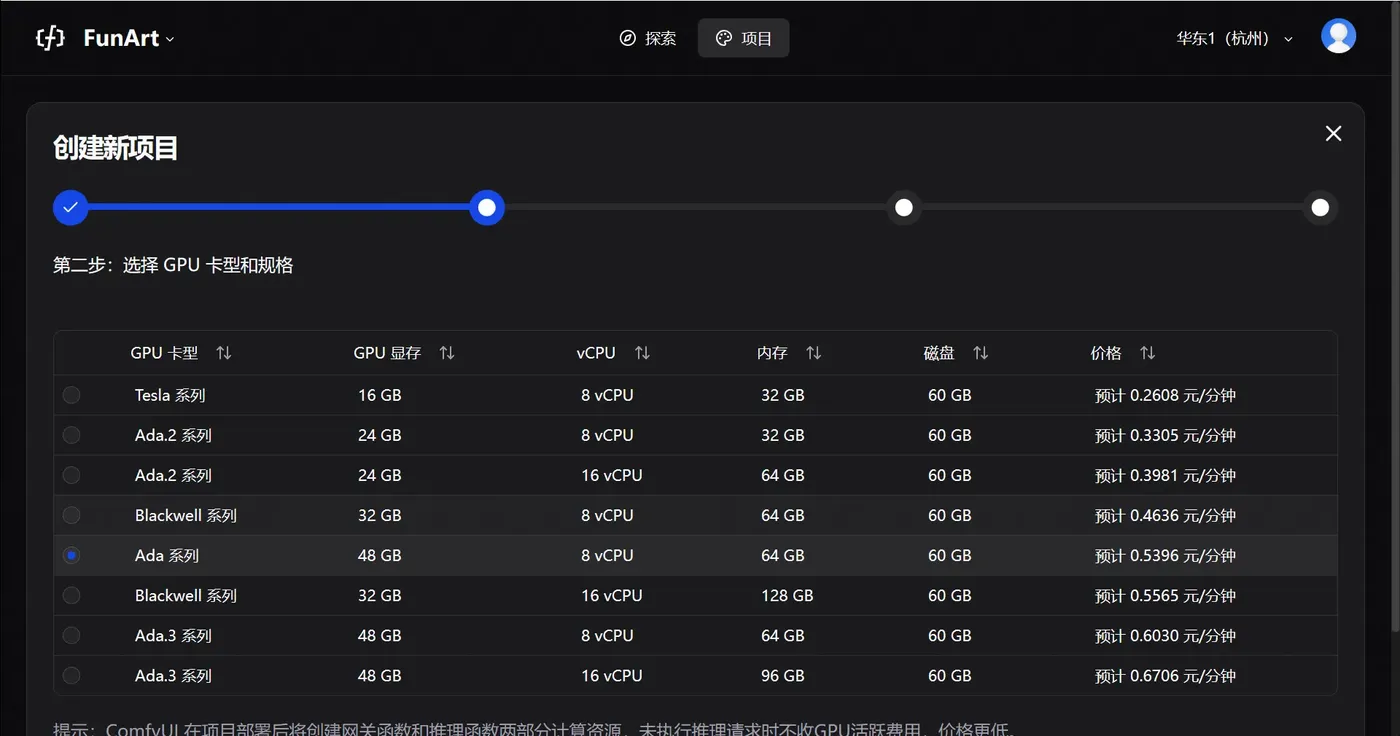Sort by 内存 column
This screenshot has height=736, width=1400.
pos(814,353)
